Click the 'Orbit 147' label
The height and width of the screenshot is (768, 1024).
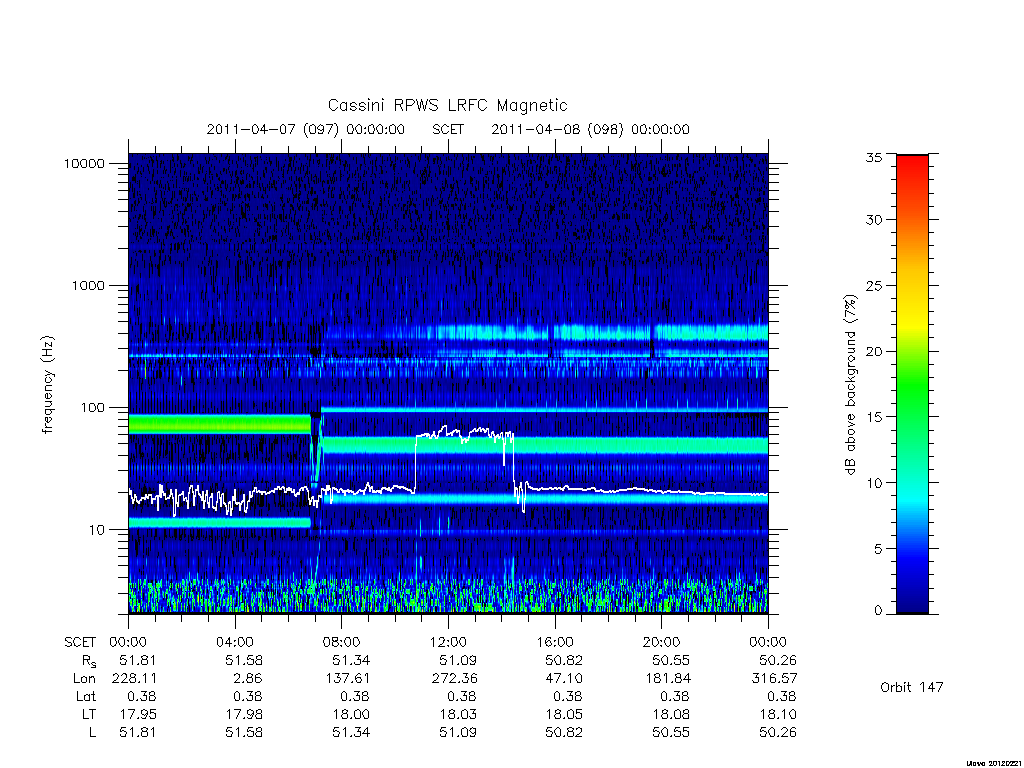point(912,687)
